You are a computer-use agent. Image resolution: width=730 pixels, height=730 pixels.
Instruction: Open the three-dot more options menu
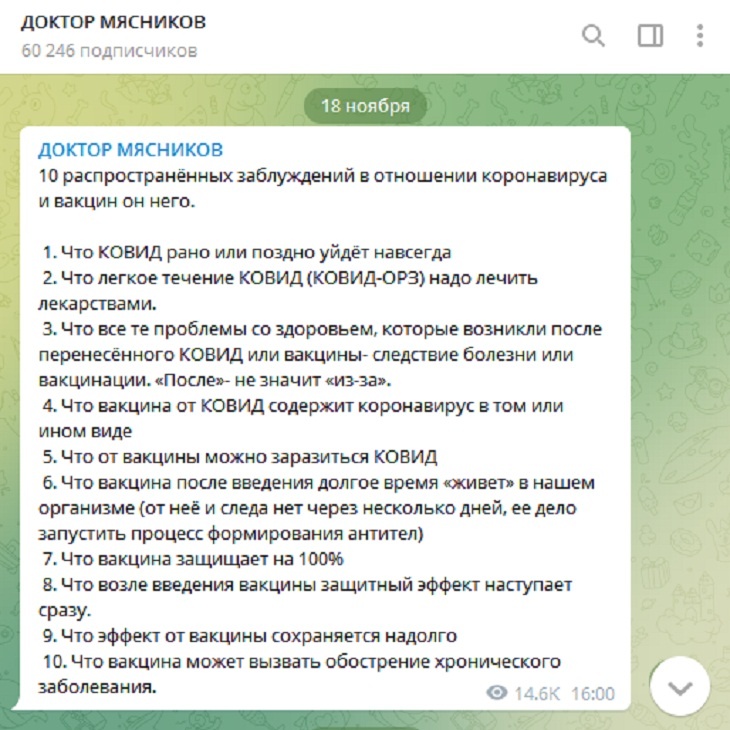[x=700, y=36]
